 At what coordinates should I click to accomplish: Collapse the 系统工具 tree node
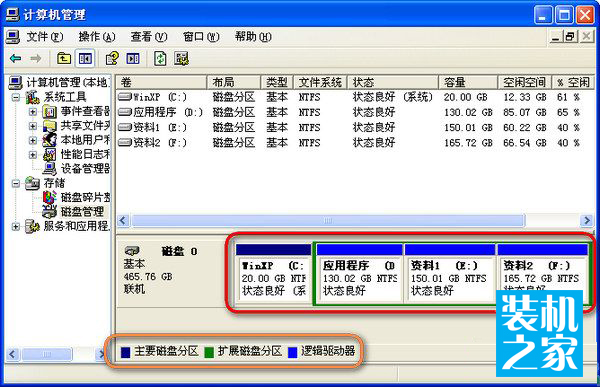point(16,97)
